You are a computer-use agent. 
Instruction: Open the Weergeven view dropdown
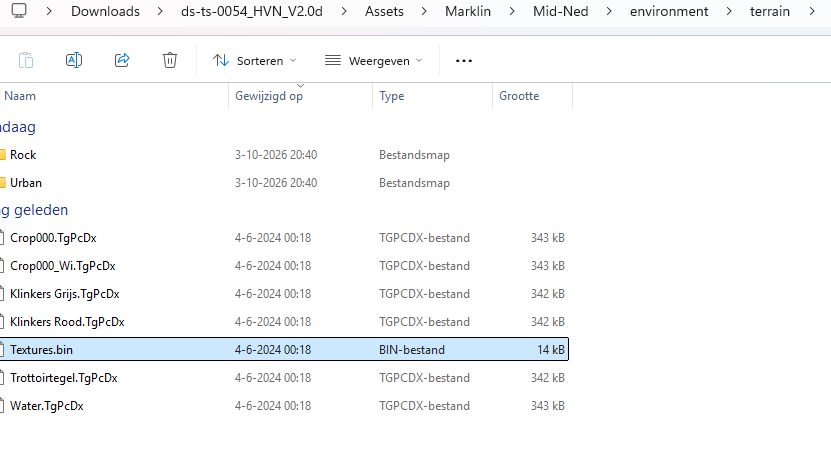pyautogui.click(x=374, y=61)
